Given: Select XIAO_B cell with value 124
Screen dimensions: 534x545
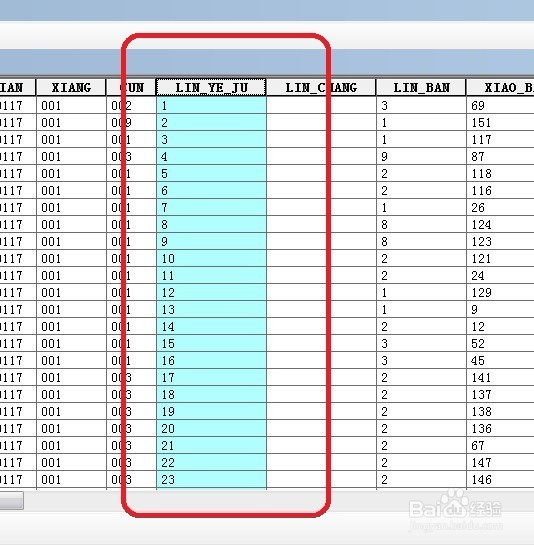Looking at the screenshot, I should tap(500, 225).
